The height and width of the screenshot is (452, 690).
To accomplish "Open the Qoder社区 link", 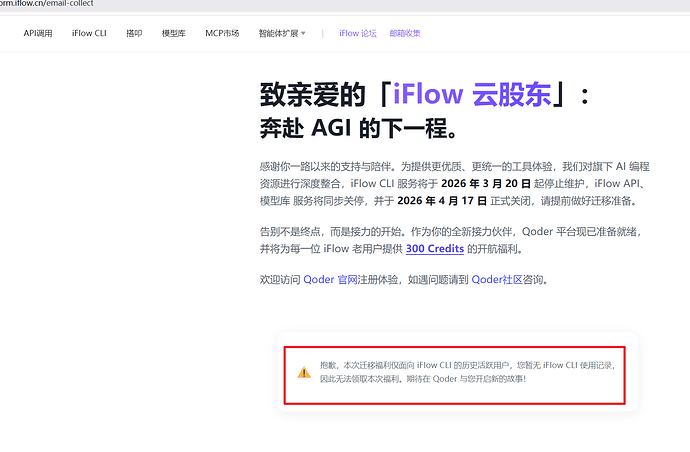I will tap(497, 279).
